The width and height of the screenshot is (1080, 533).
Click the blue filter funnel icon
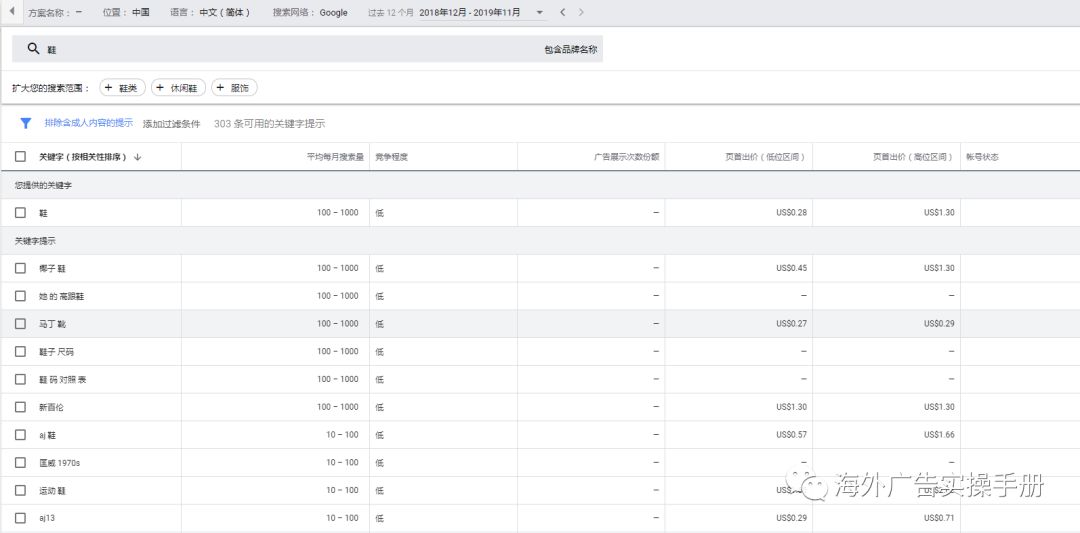(25, 123)
